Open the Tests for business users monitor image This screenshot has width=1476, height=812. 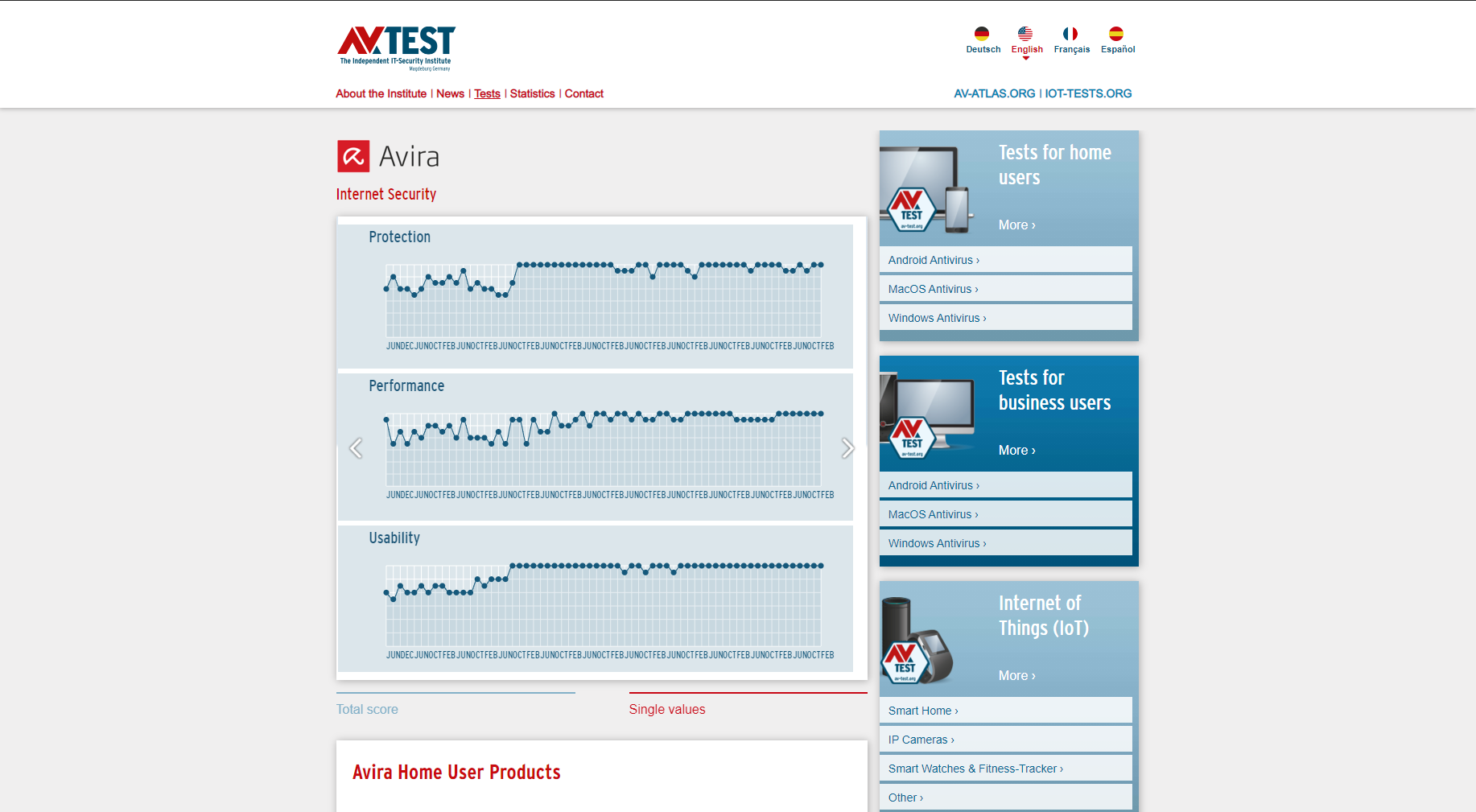coord(927,415)
